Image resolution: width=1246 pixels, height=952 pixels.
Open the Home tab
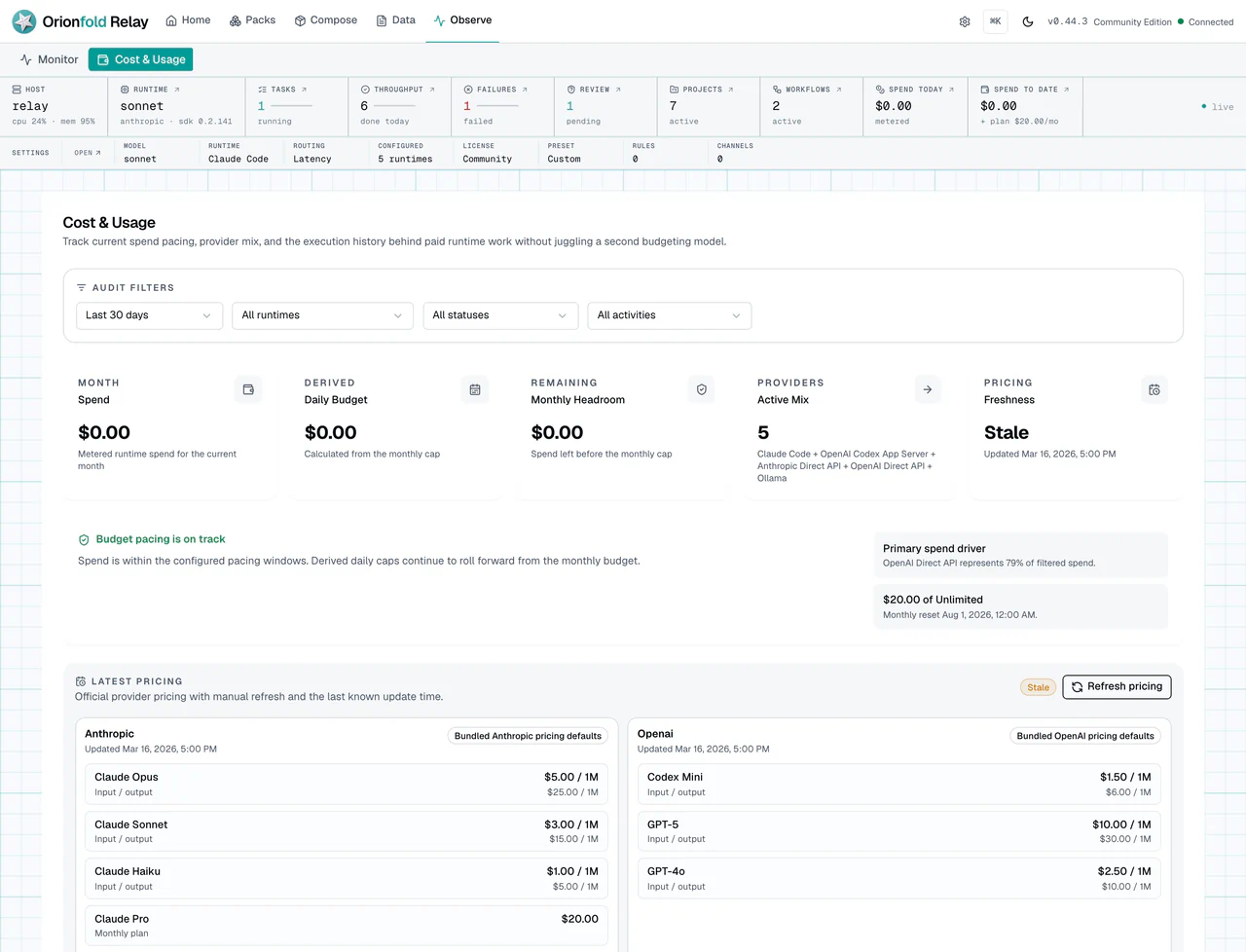pos(188,20)
